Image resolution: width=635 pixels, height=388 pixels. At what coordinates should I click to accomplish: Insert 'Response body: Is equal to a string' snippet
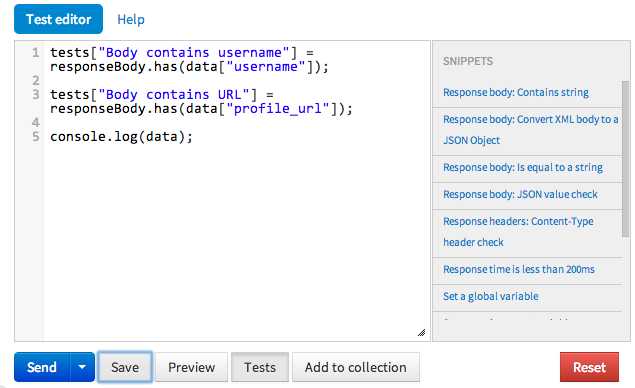coord(523,167)
